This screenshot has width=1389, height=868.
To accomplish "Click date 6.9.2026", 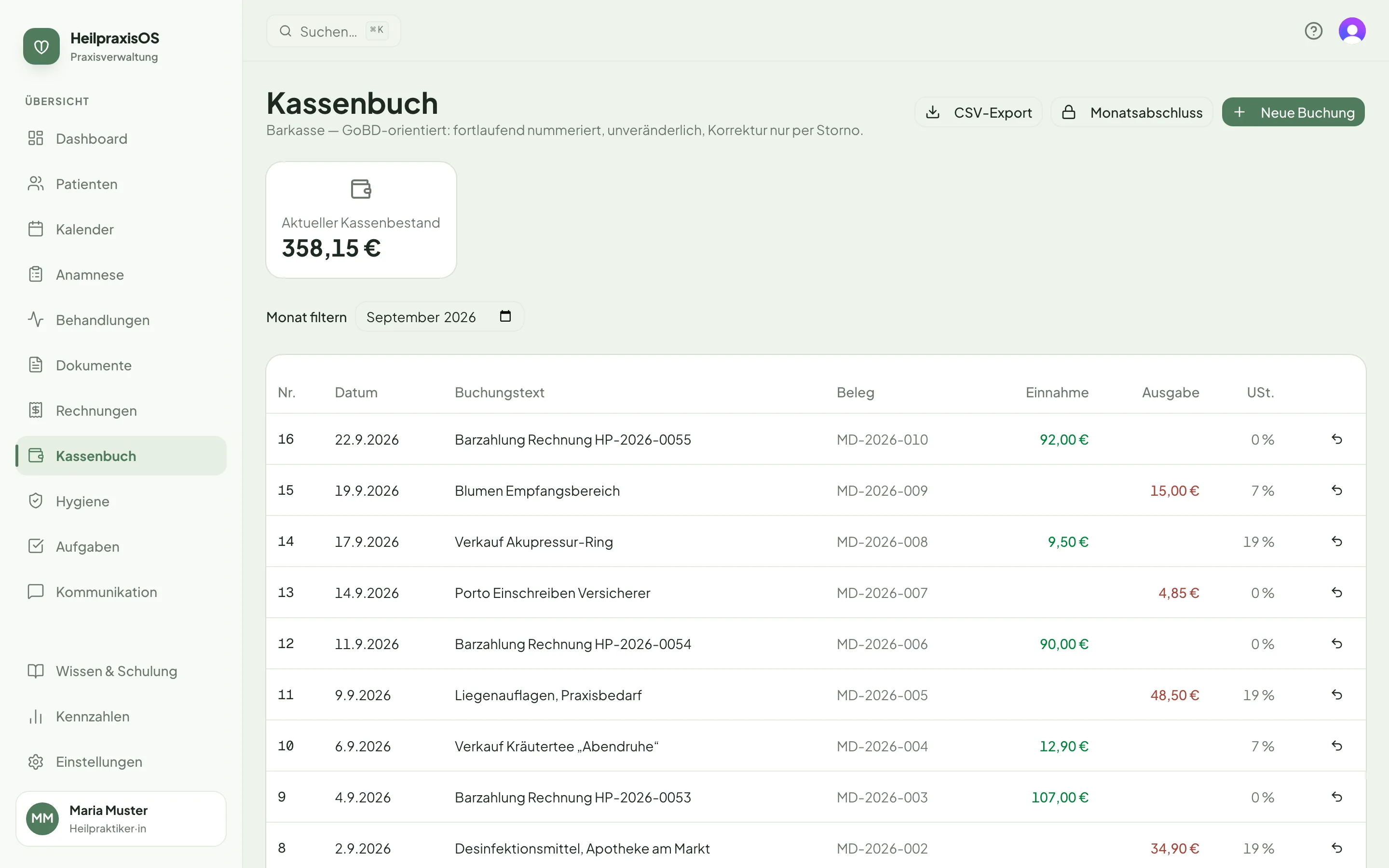I will (x=363, y=746).
